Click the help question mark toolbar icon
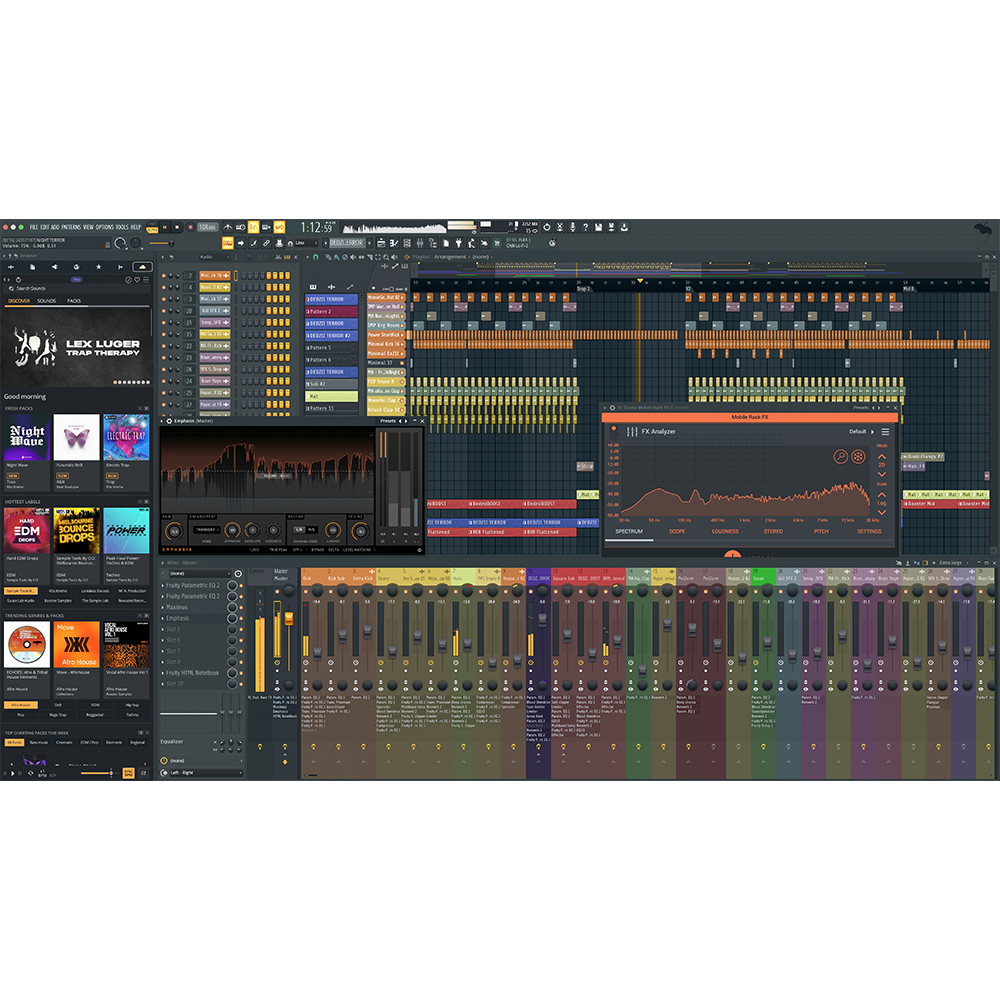This screenshot has width=1000, height=1000. point(585,228)
